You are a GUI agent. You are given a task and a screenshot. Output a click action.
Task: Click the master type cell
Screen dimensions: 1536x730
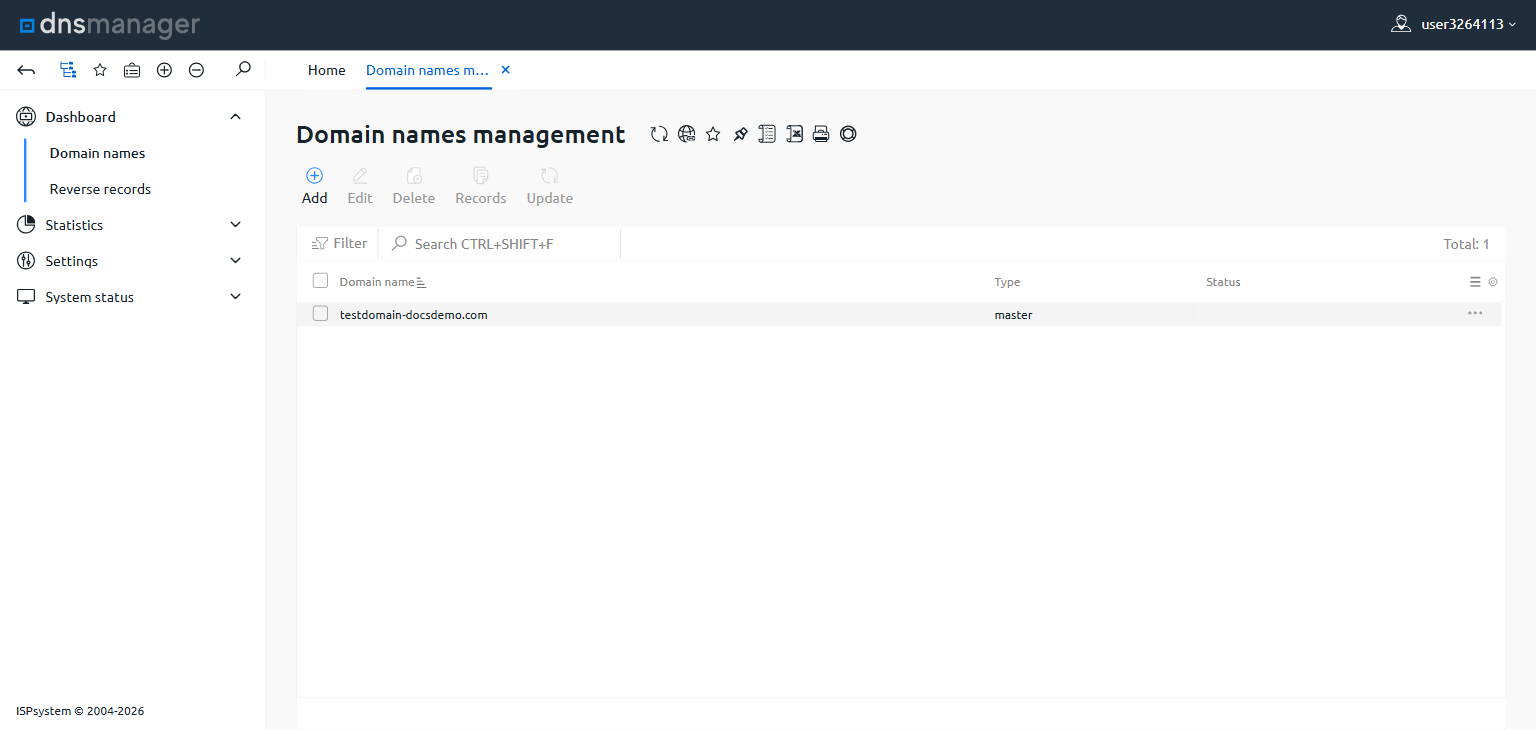click(x=1013, y=314)
